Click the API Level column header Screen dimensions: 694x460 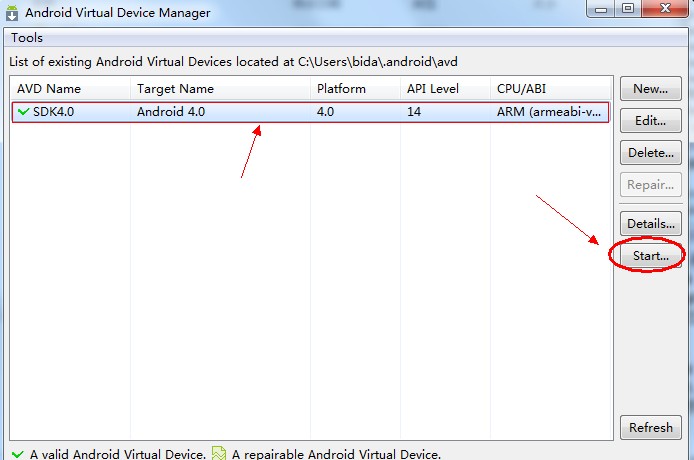pyautogui.click(x=445, y=89)
